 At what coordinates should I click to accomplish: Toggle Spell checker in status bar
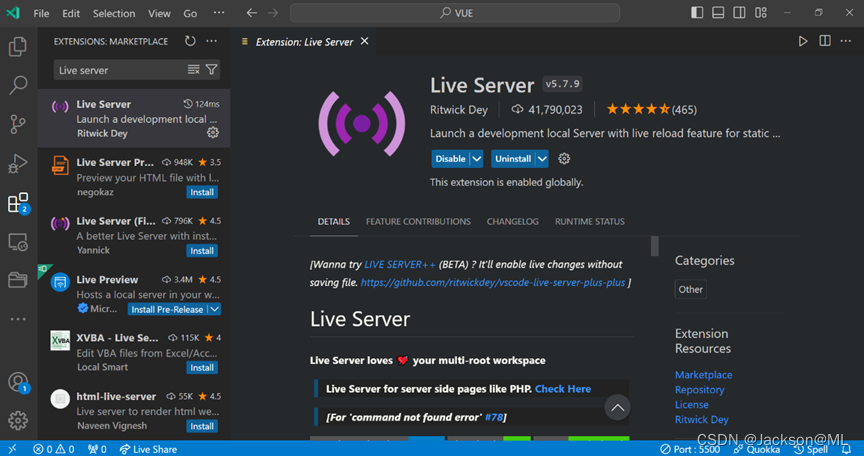point(811,449)
